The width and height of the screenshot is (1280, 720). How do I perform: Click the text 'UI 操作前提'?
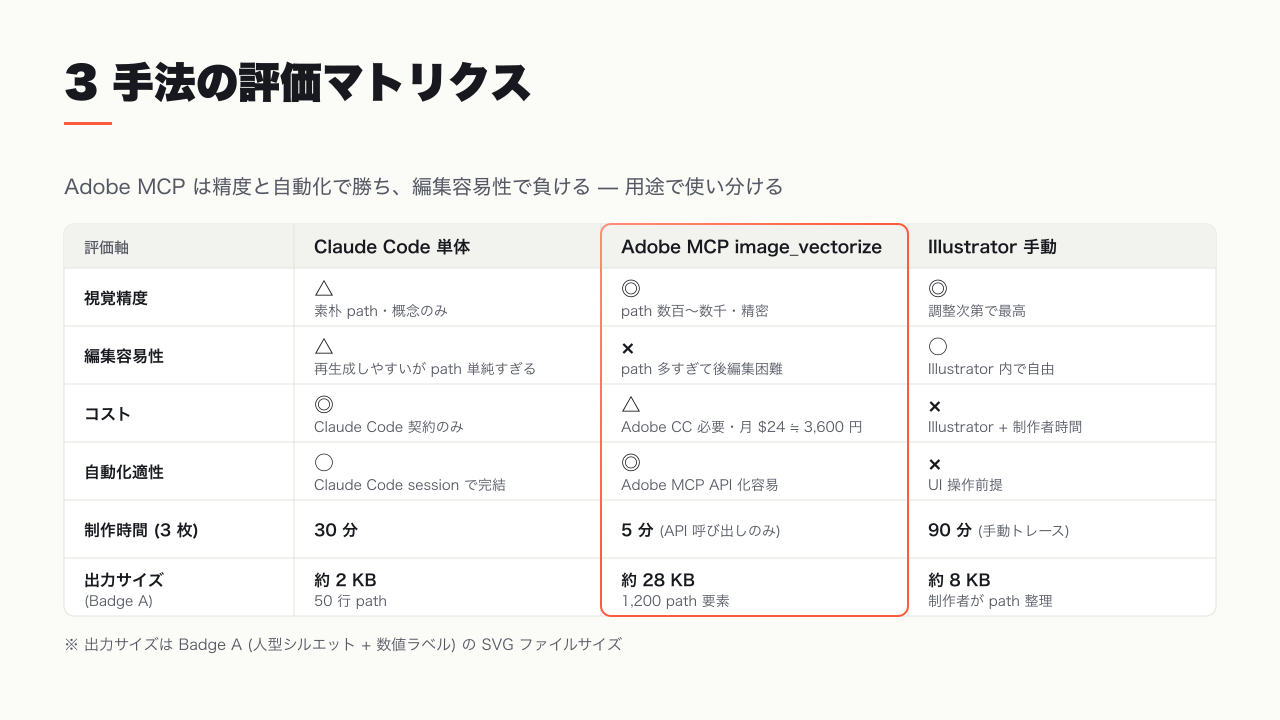coord(965,485)
